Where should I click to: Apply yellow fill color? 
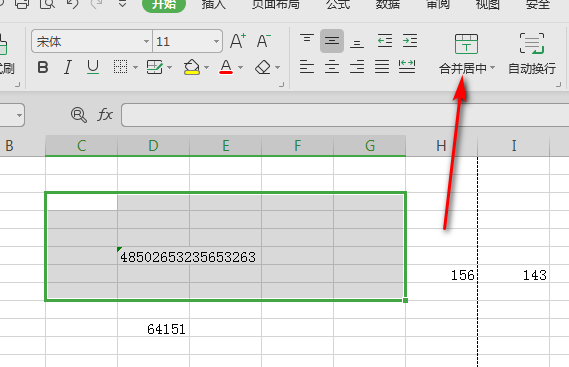pyautogui.click(x=192, y=67)
